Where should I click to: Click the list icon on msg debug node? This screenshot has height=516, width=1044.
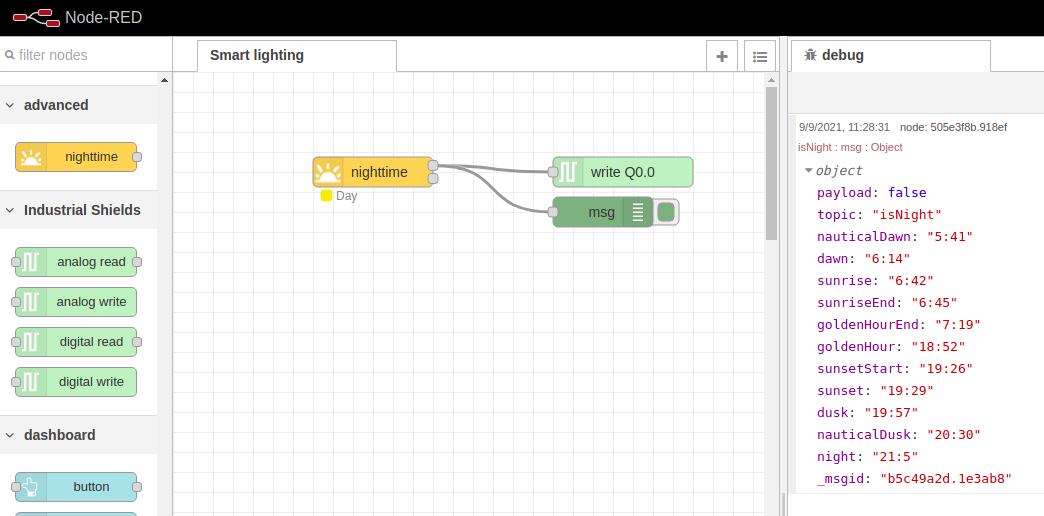[x=638, y=212]
